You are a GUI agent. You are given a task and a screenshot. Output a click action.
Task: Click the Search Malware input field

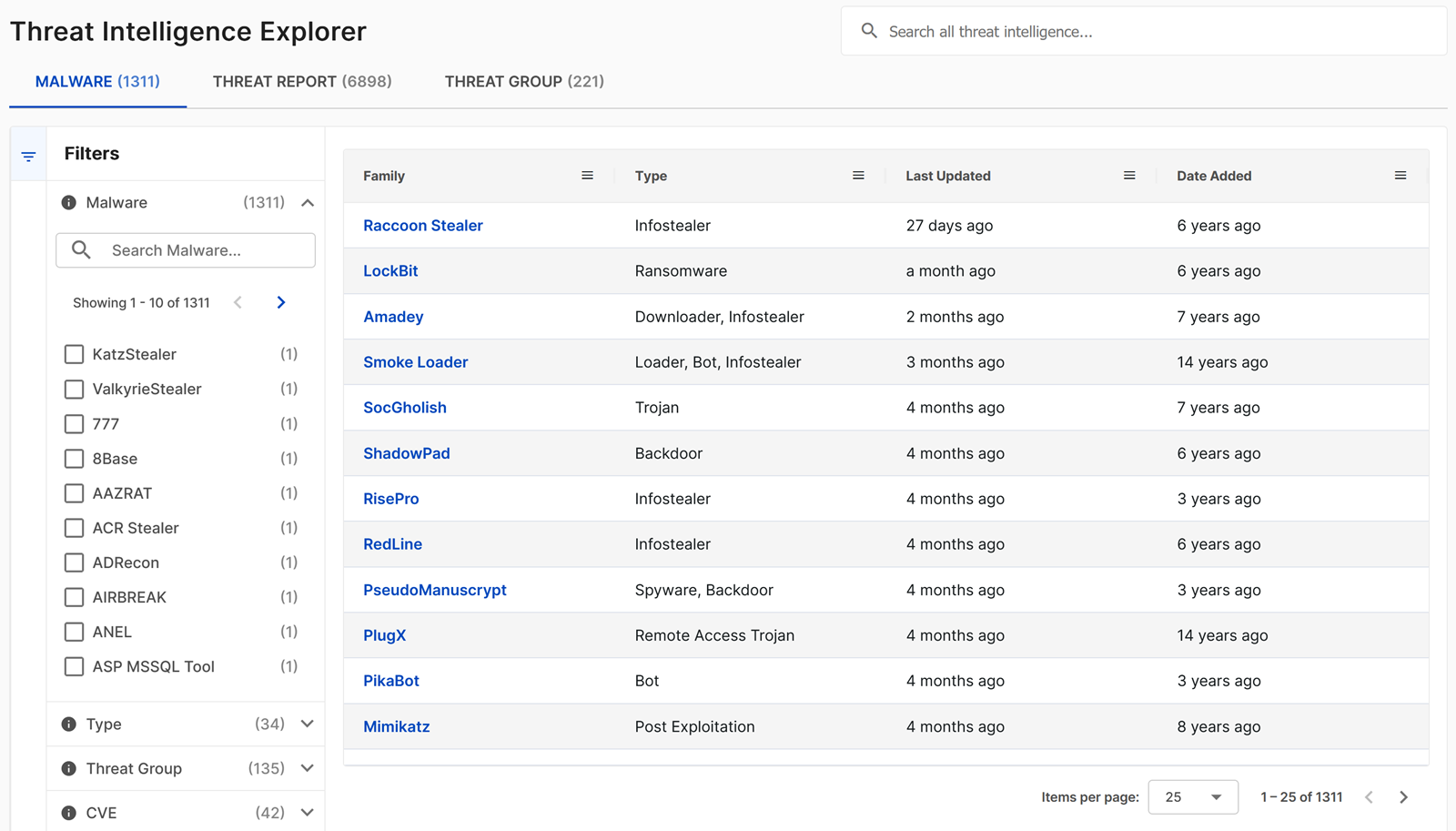pos(186,250)
